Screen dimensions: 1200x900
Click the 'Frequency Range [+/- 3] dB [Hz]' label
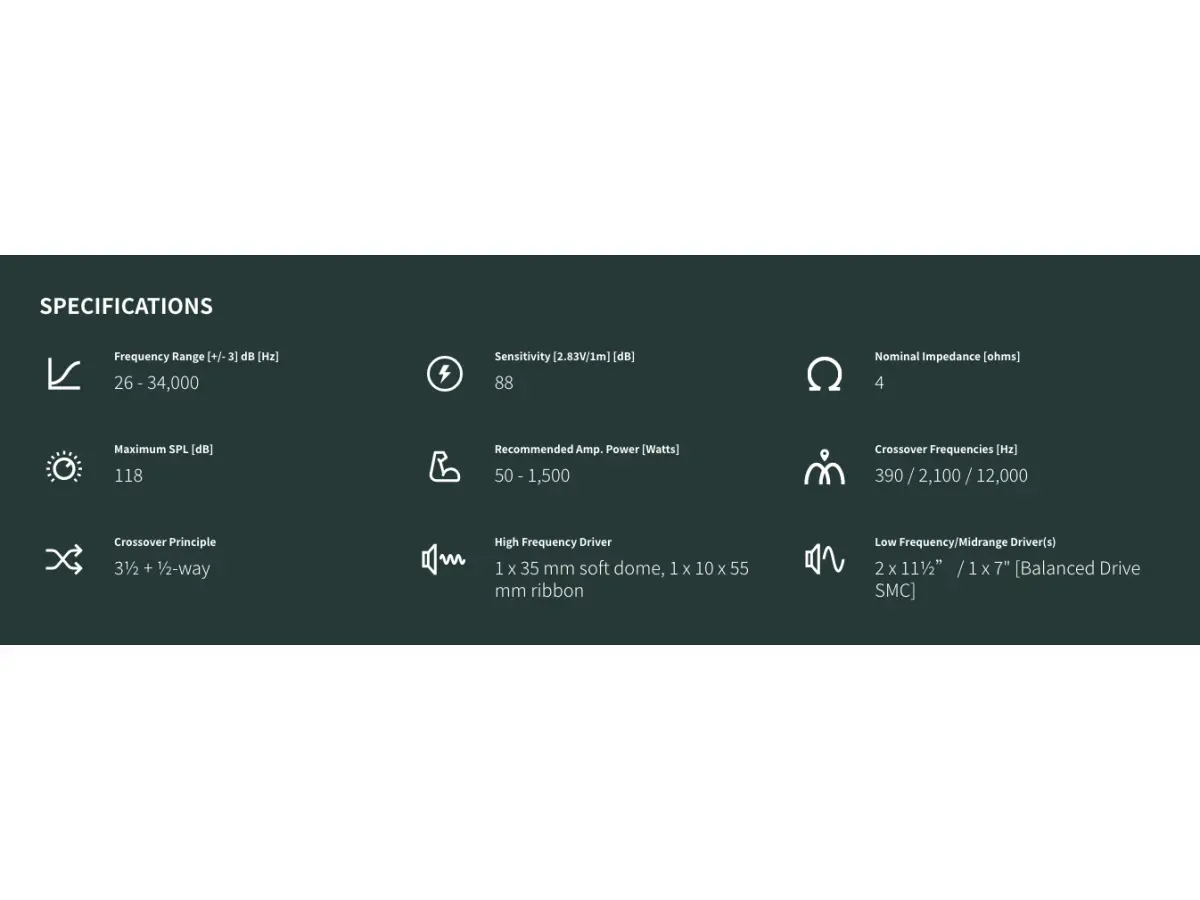(196, 356)
